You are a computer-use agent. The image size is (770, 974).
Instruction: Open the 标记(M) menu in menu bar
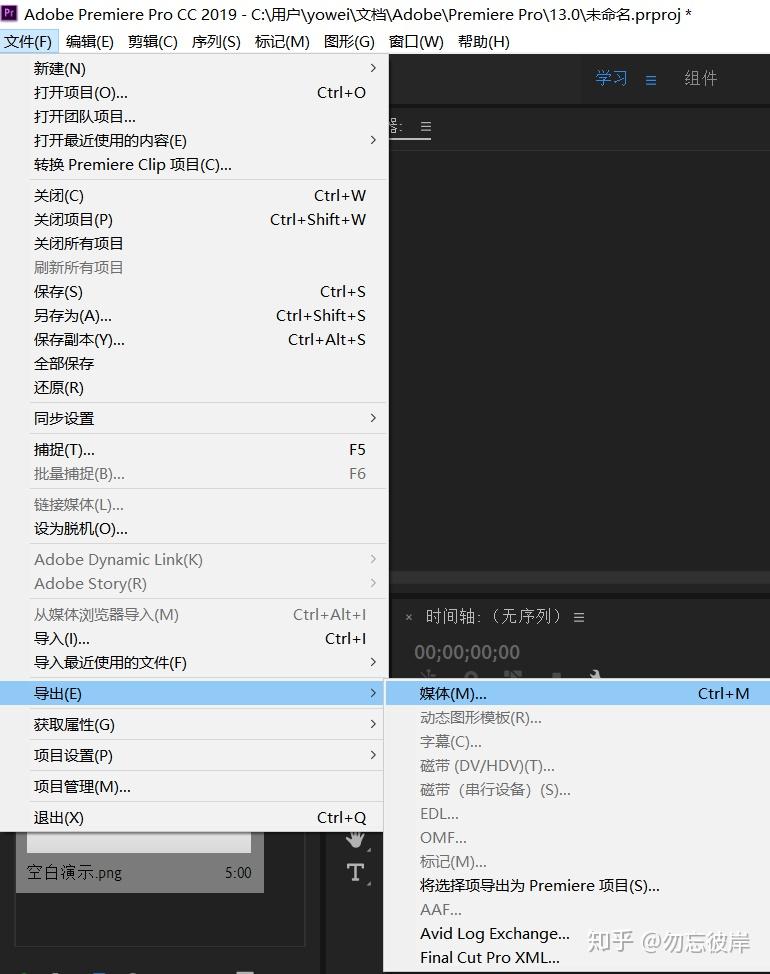click(282, 42)
